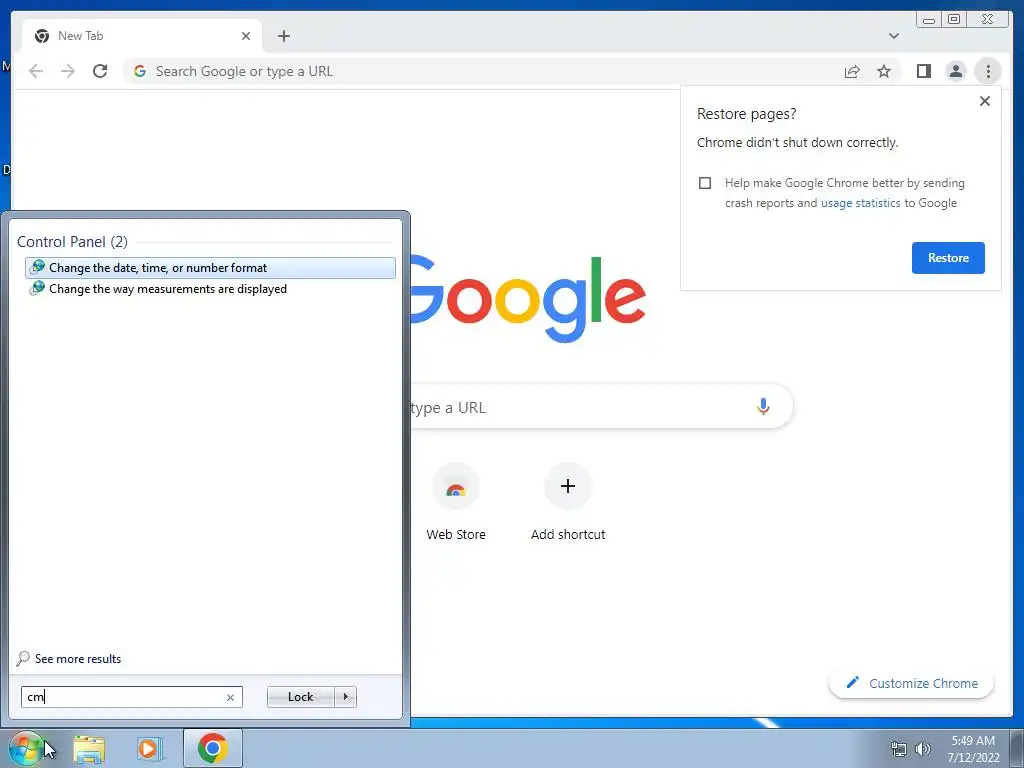
Task: Bookmark this tab with the star icon
Action: (x=884, y=71)
